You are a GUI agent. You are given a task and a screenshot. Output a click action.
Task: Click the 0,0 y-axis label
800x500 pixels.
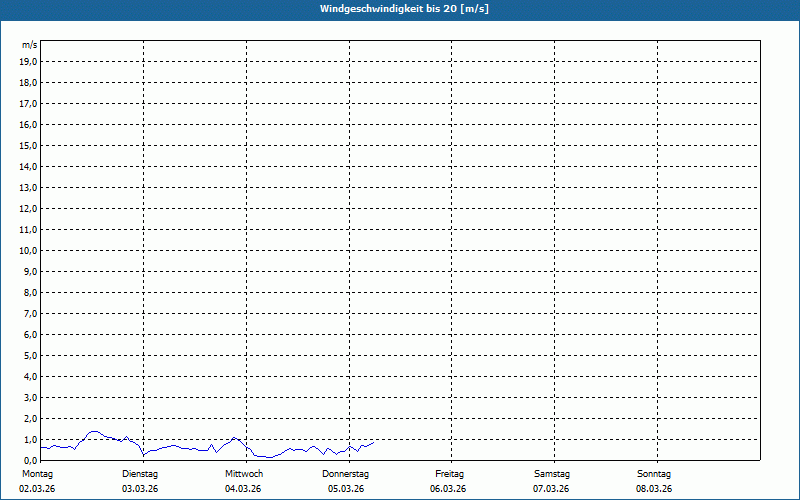(x=30, y=460)
